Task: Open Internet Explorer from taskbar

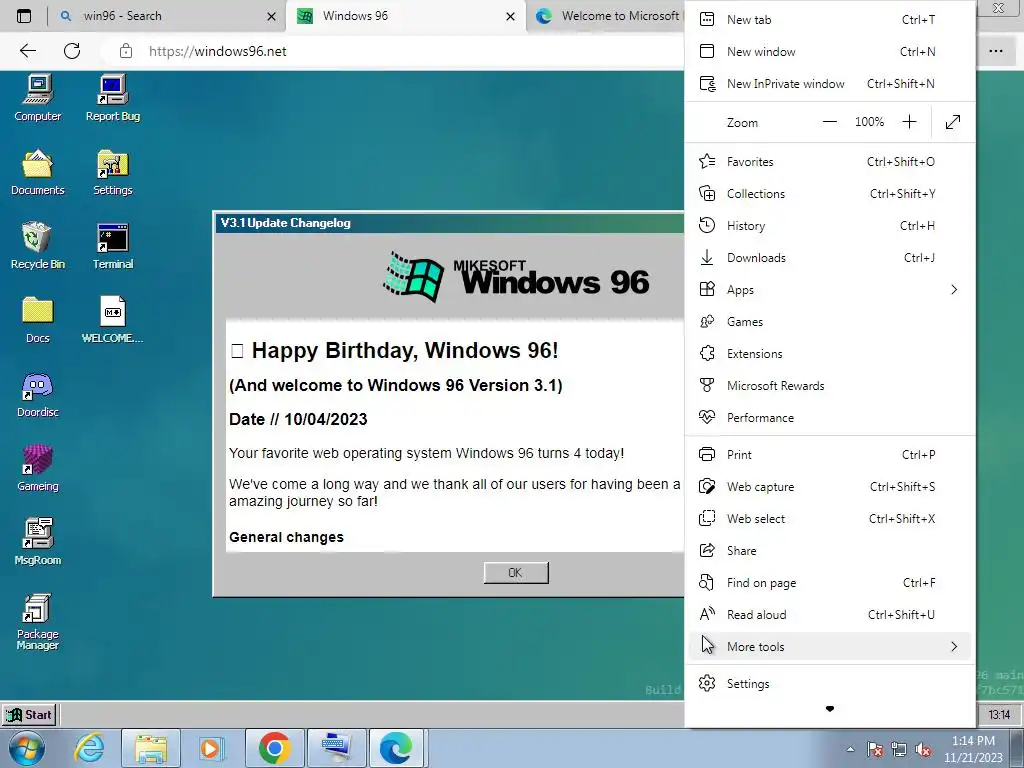Action: 89,748
